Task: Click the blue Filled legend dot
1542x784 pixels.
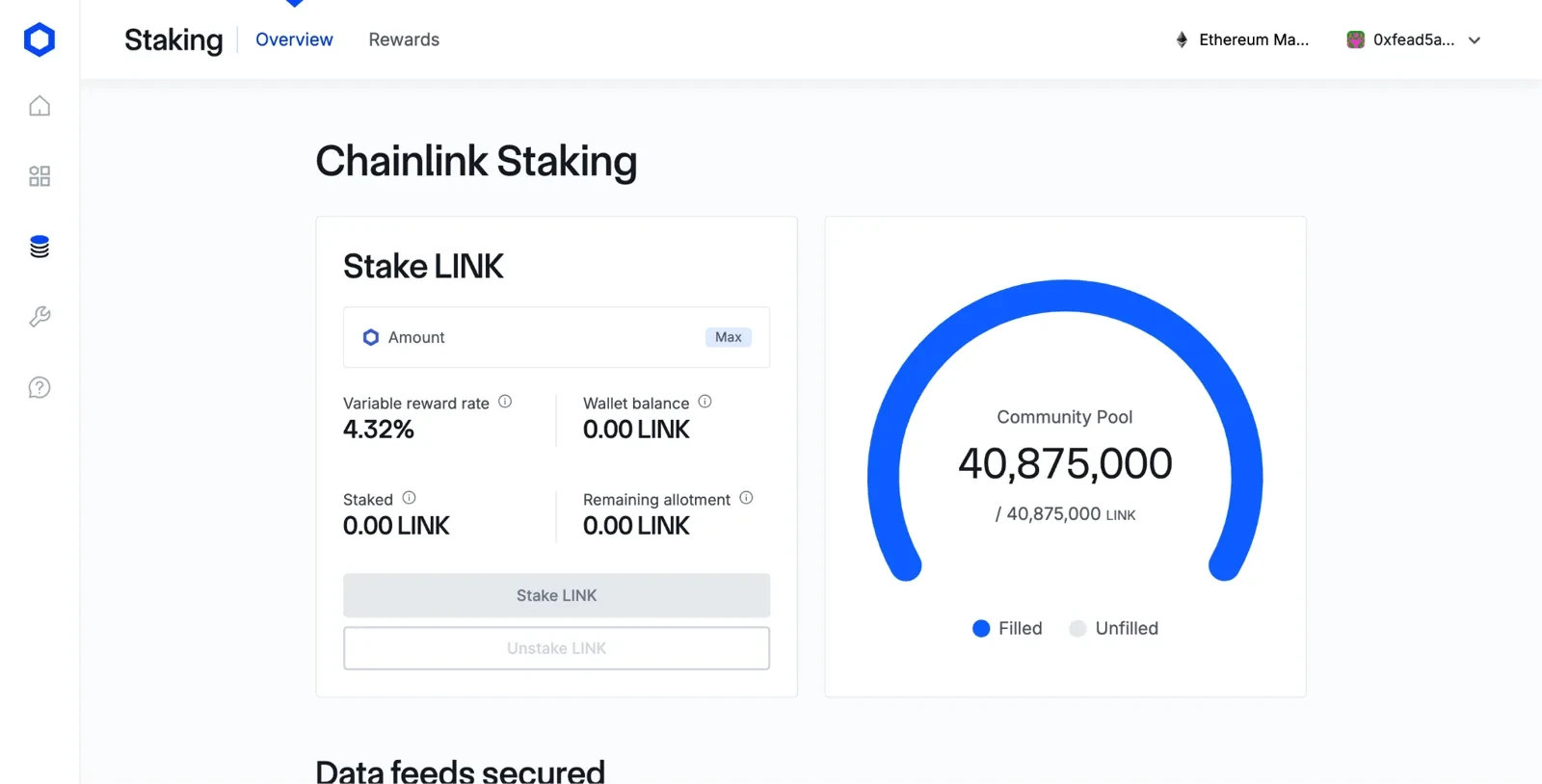Action: pyautogui.click(x=981, y=628)
